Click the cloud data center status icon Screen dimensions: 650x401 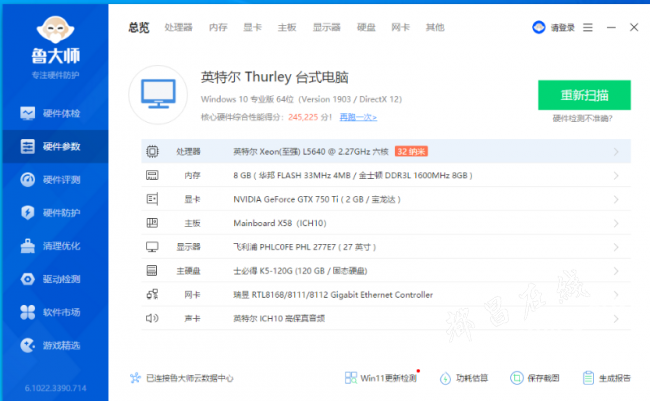pos(135,378)
